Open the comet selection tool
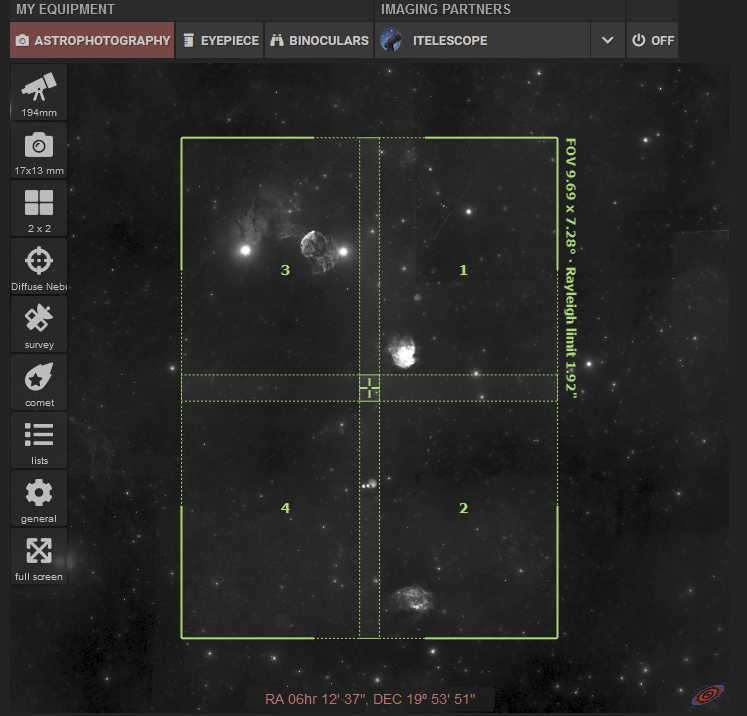The height and width of the screenshot is (716, 747). point(39,383)
